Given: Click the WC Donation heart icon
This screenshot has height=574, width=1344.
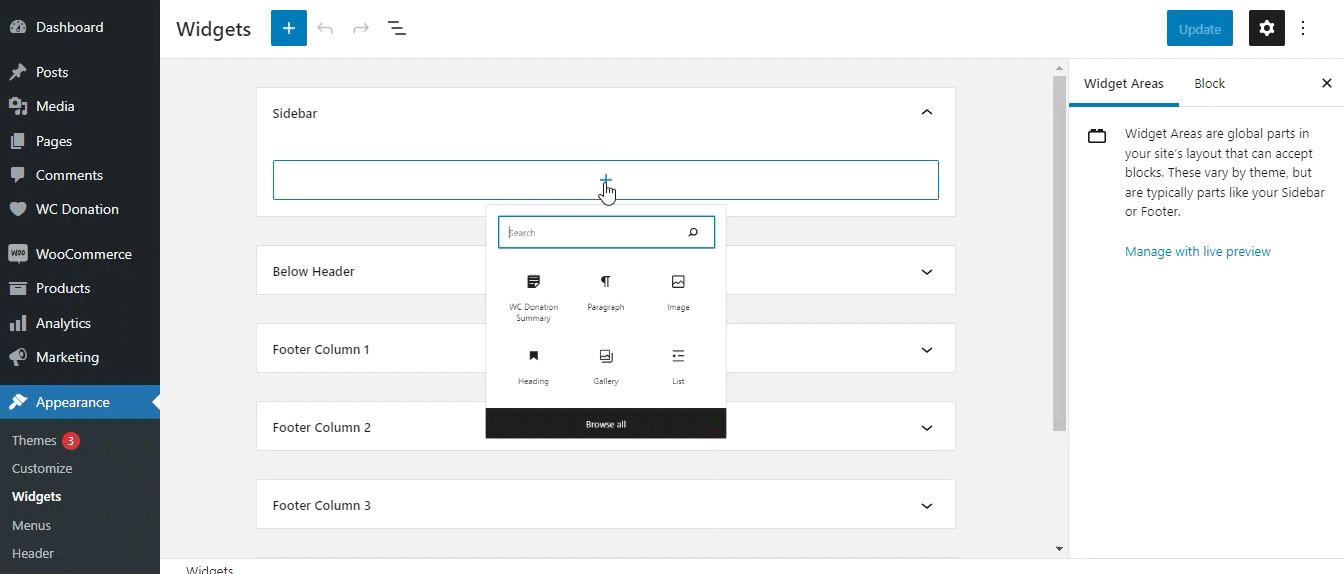Looking at the screenshot, I should click(x=18, y=209).
